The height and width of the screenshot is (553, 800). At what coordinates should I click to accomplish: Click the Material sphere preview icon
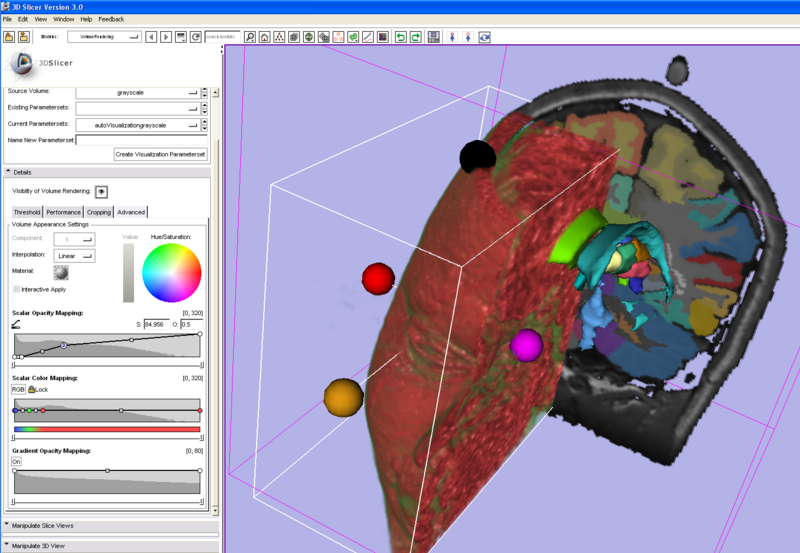tap(62, 272)
